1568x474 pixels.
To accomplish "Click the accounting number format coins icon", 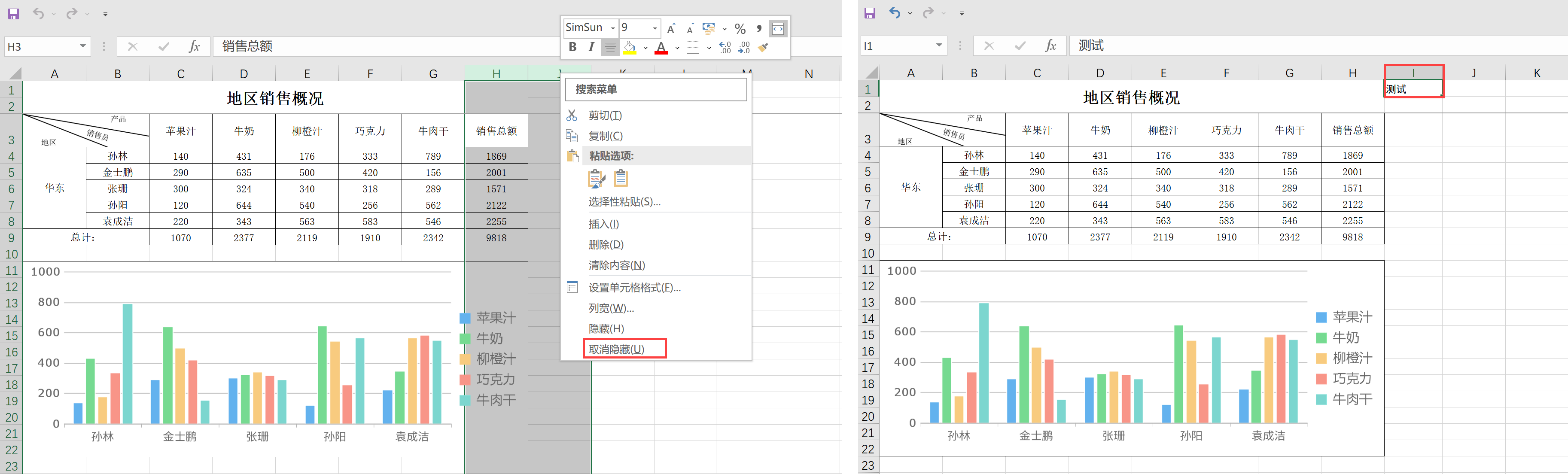I will pyautogui.click(x=709, y=29).
